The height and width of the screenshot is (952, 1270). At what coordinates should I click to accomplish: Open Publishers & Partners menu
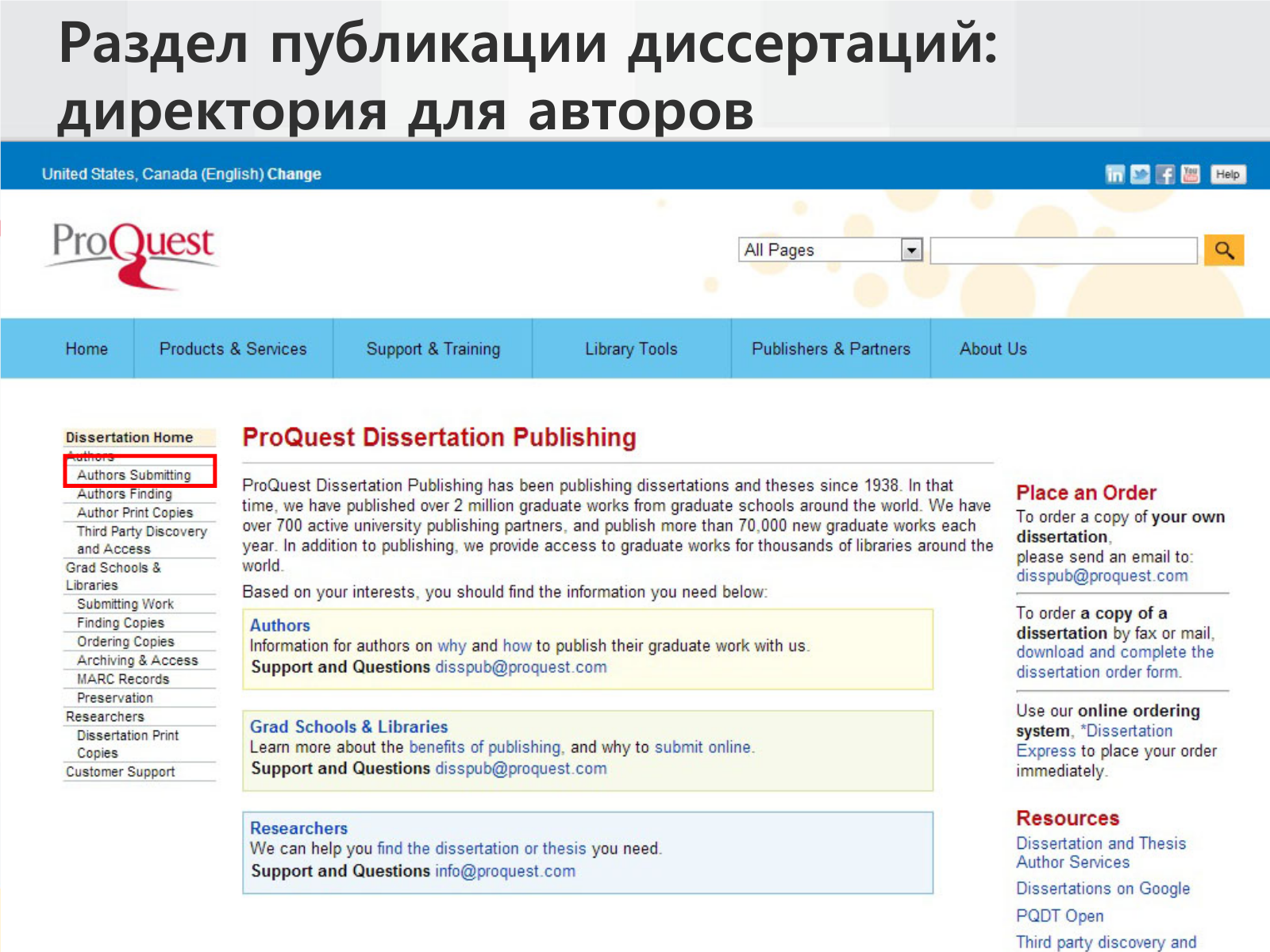(831, 349)
